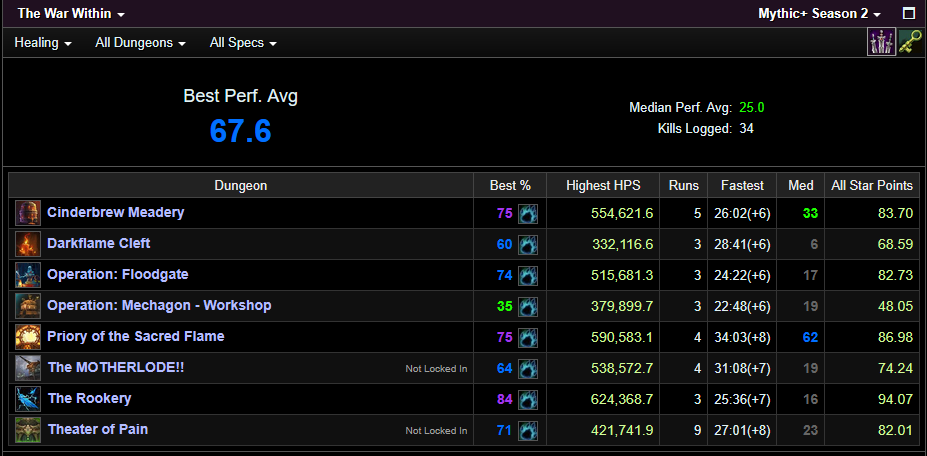Sort by Highest HPS column header
This screenshot has height=456, width=927.
(603, 186)
